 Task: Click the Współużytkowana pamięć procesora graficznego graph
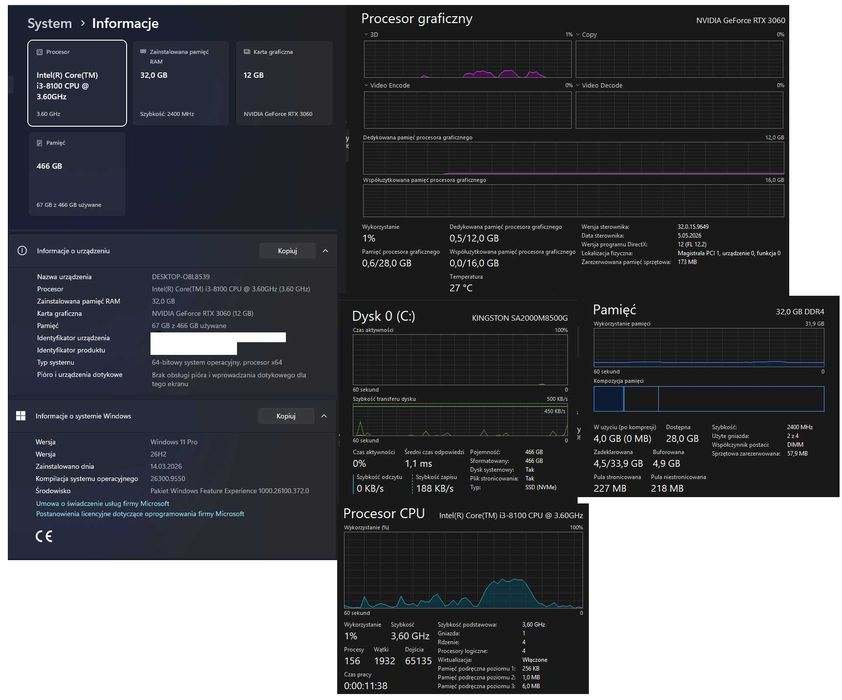(574, 200)
